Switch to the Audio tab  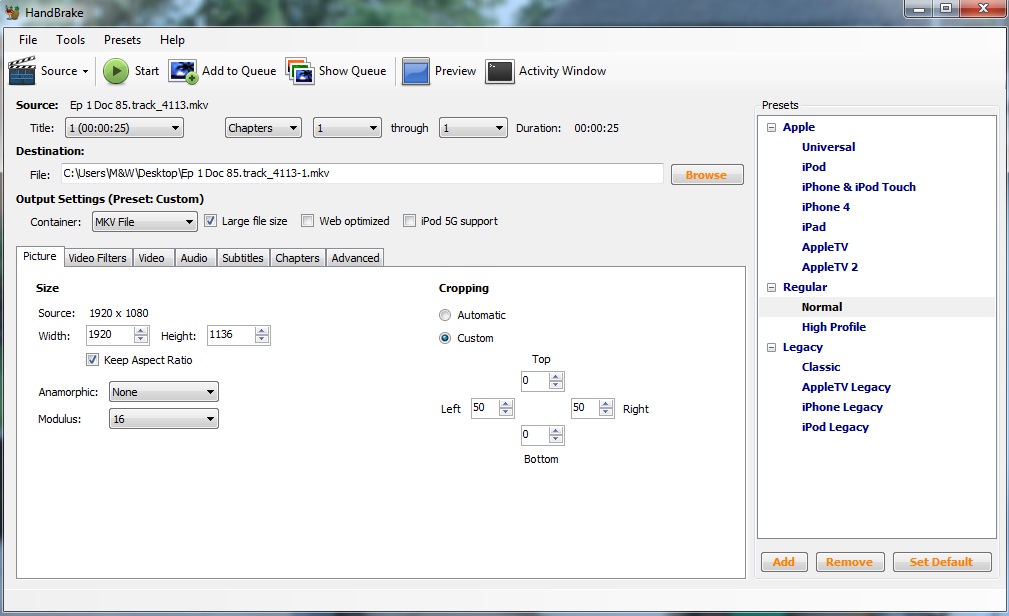[194, 258]
